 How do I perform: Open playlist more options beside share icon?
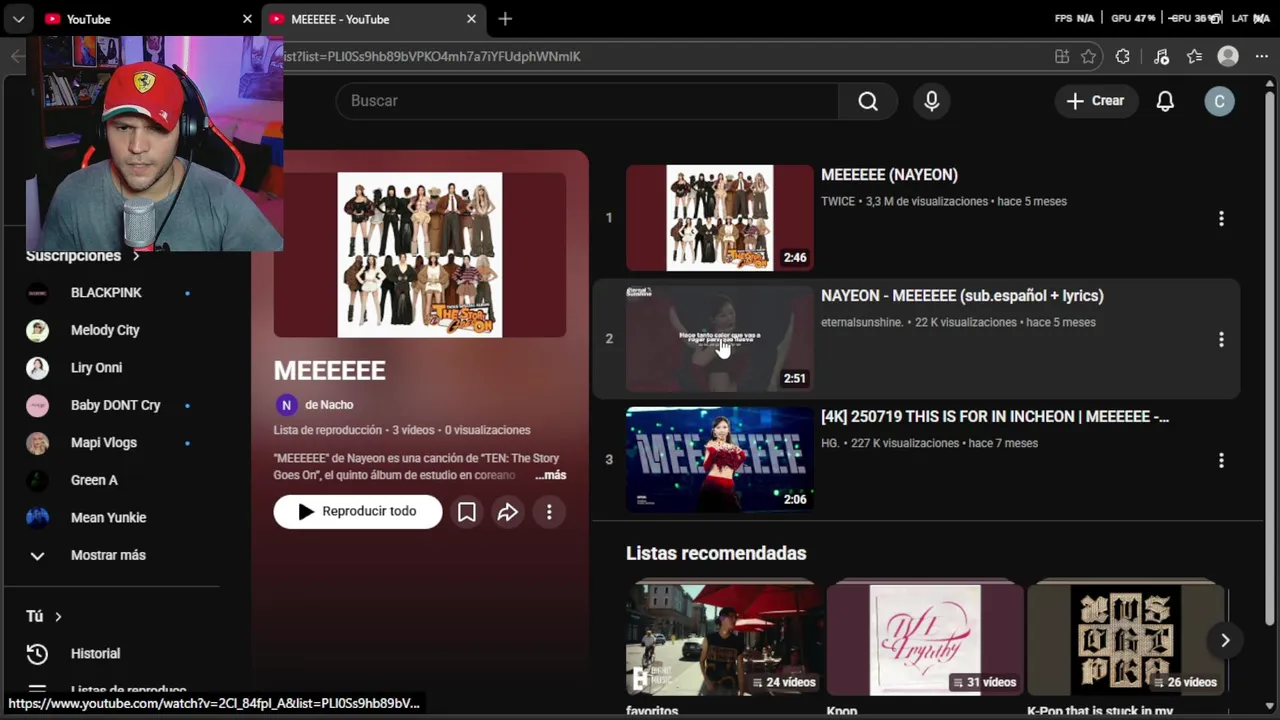pos(549,512)
